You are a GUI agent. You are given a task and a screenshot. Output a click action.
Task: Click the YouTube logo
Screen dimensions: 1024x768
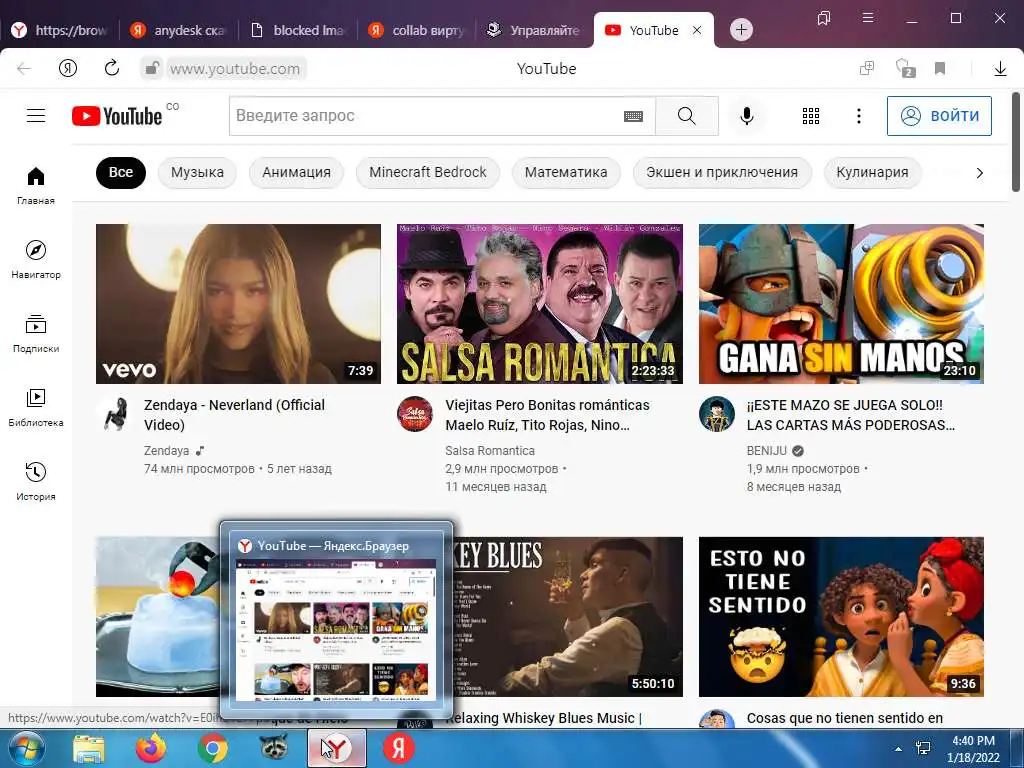[x=117, y=116]
